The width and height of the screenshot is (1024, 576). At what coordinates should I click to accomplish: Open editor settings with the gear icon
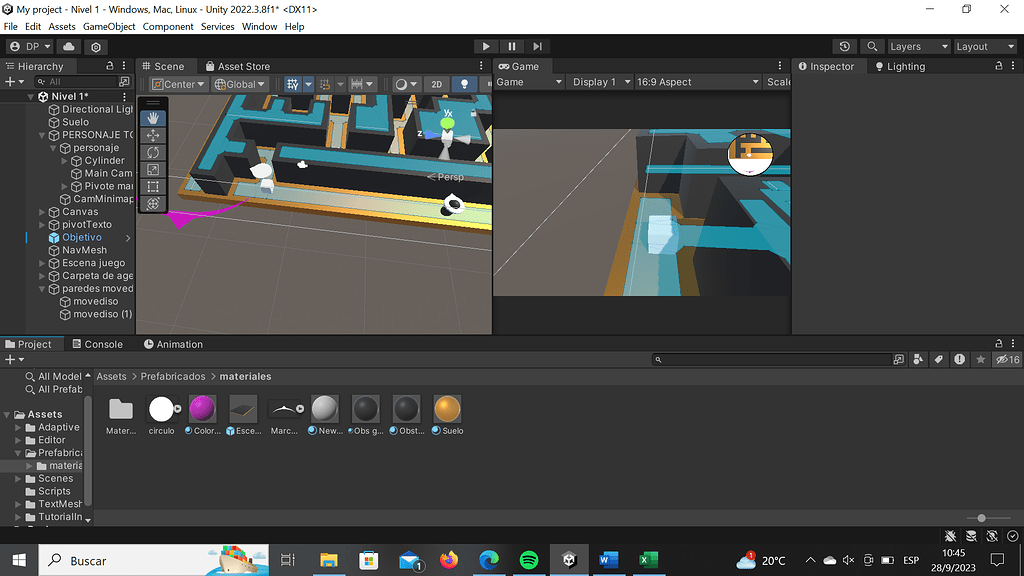click(x=96, y=45)
